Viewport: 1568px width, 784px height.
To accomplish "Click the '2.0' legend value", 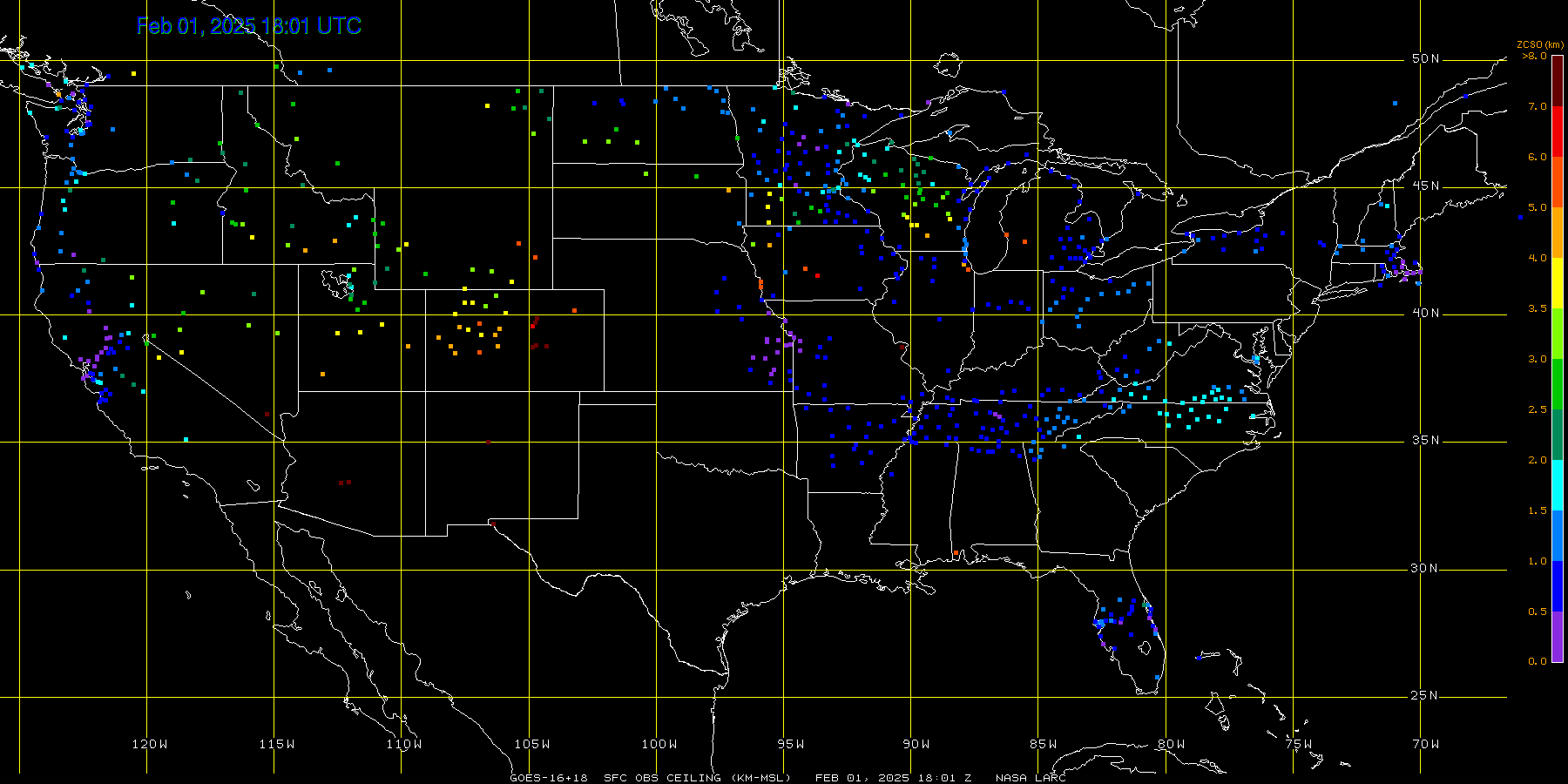I will [1538, 460].
